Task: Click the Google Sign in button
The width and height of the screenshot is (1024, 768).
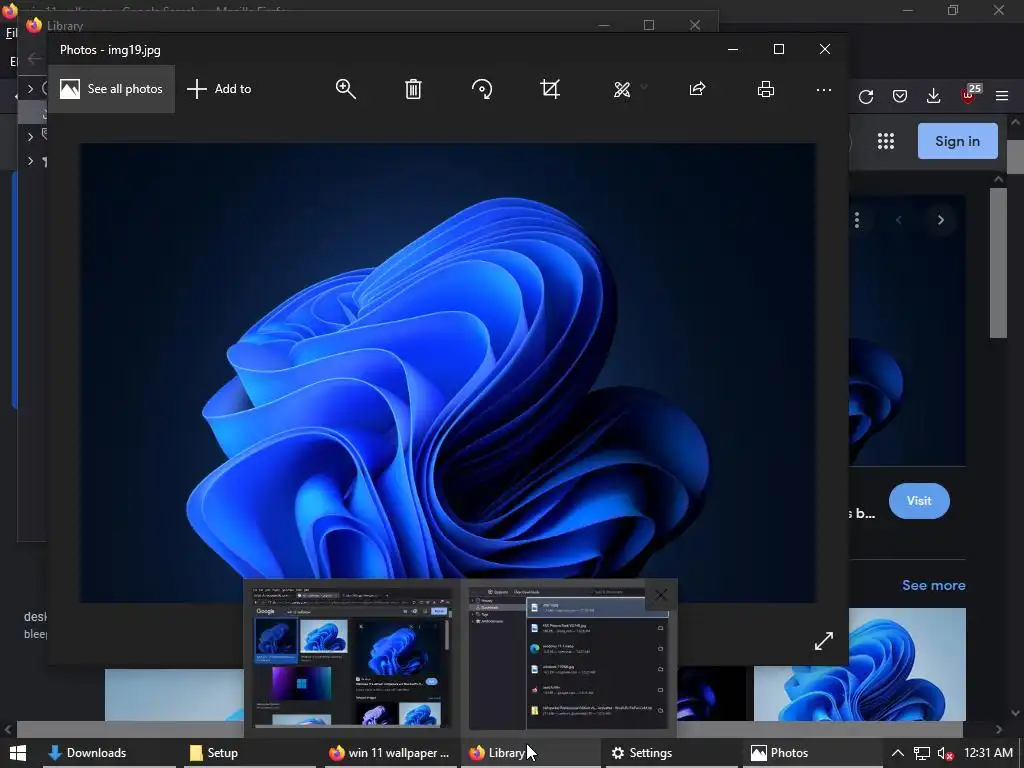Action: (x=957, y=141)
